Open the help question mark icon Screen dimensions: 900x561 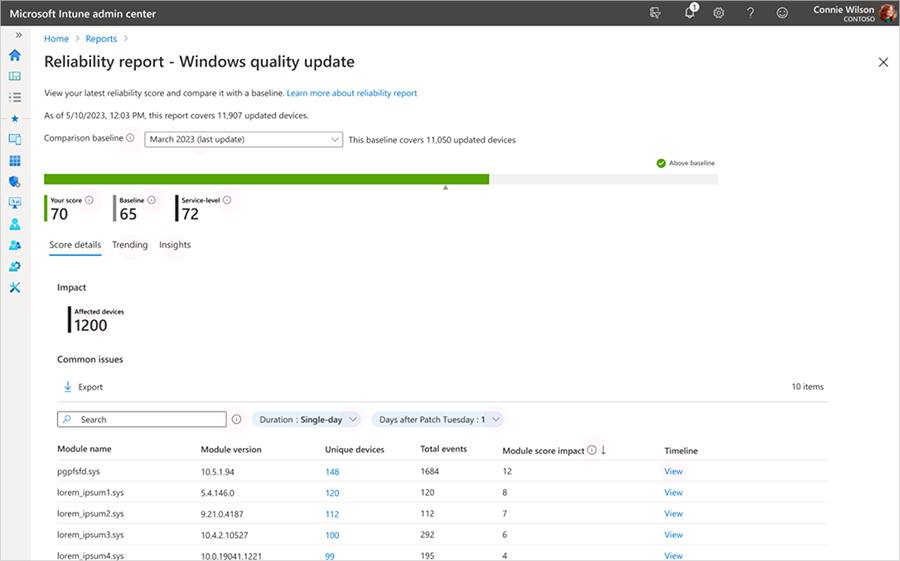tap(750, 13)
